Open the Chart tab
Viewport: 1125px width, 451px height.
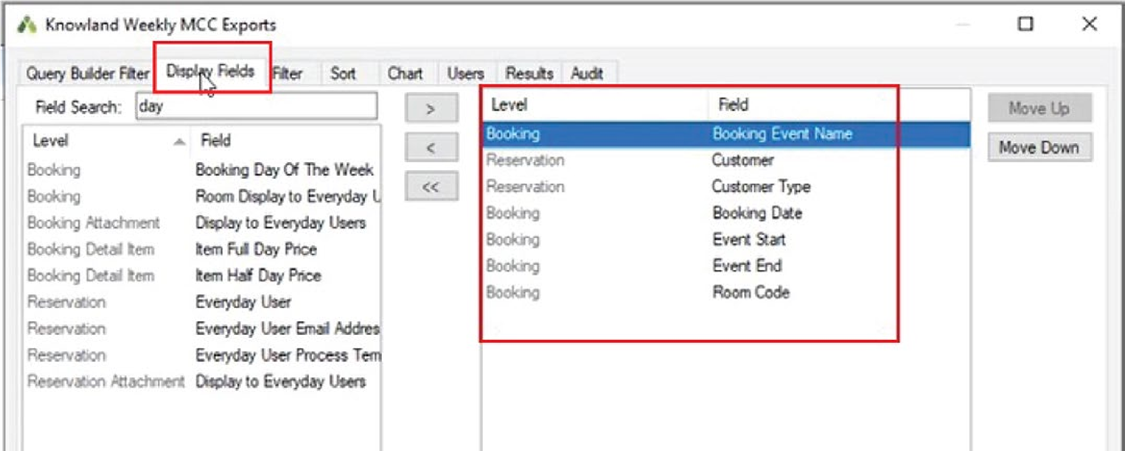click(405, 73)
